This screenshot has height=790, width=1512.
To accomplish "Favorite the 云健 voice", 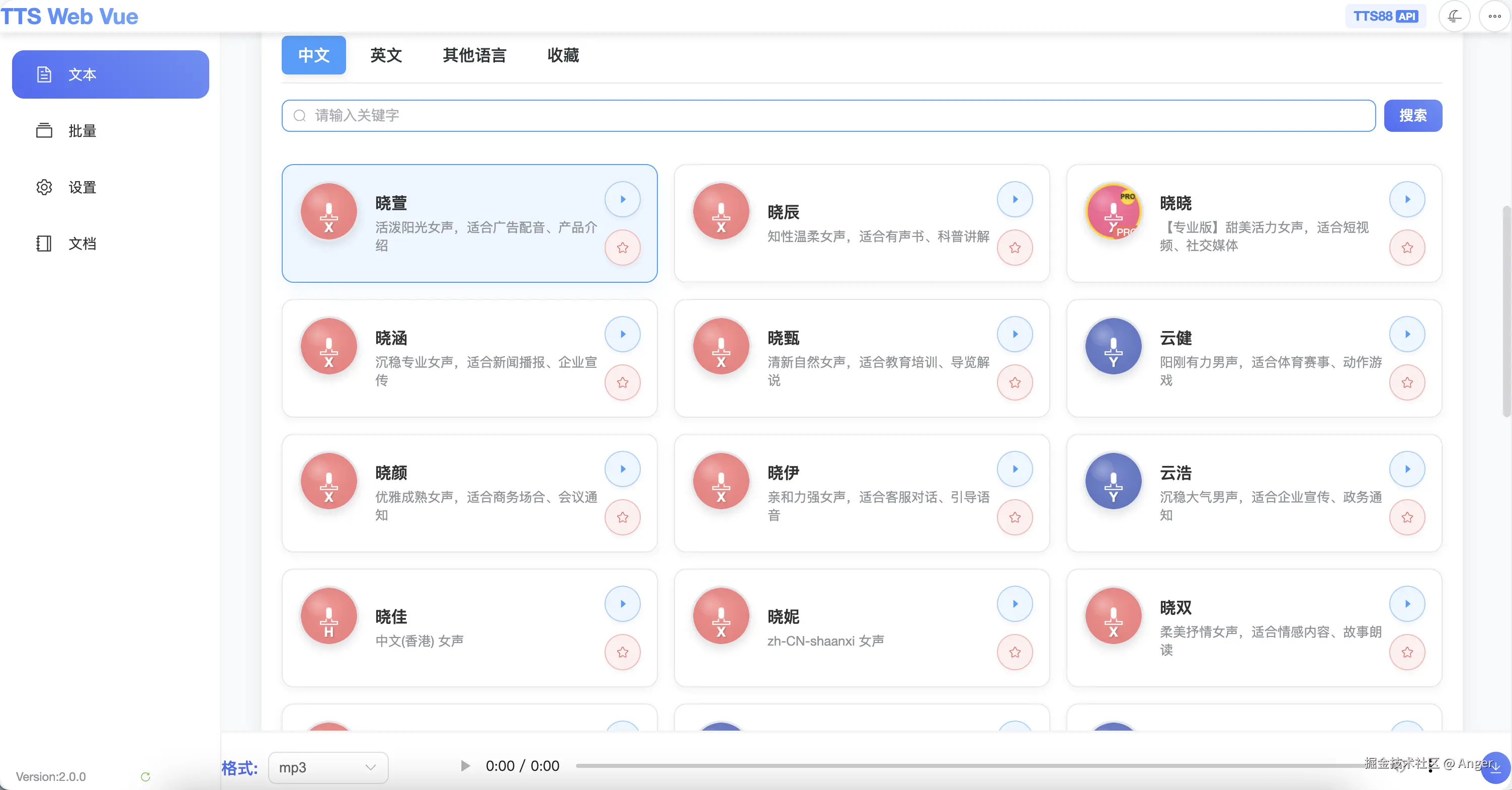I will point(1407,382).
